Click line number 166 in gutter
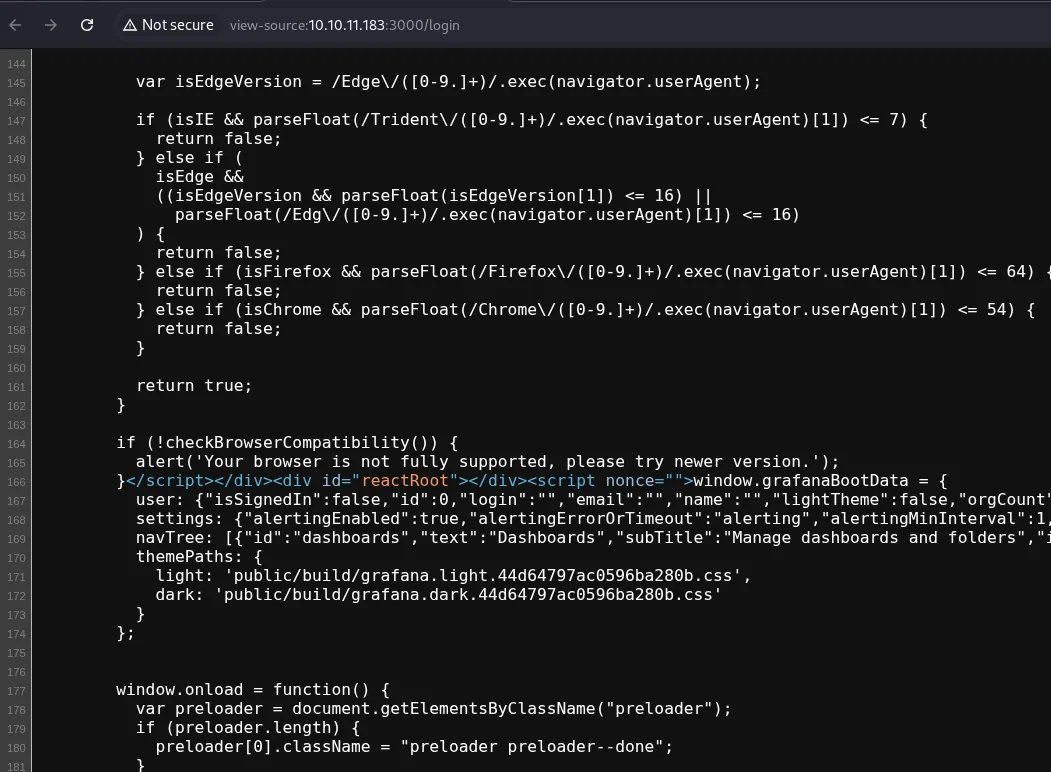The width and height of the screenshot is (1051, 772). (16, 482)
